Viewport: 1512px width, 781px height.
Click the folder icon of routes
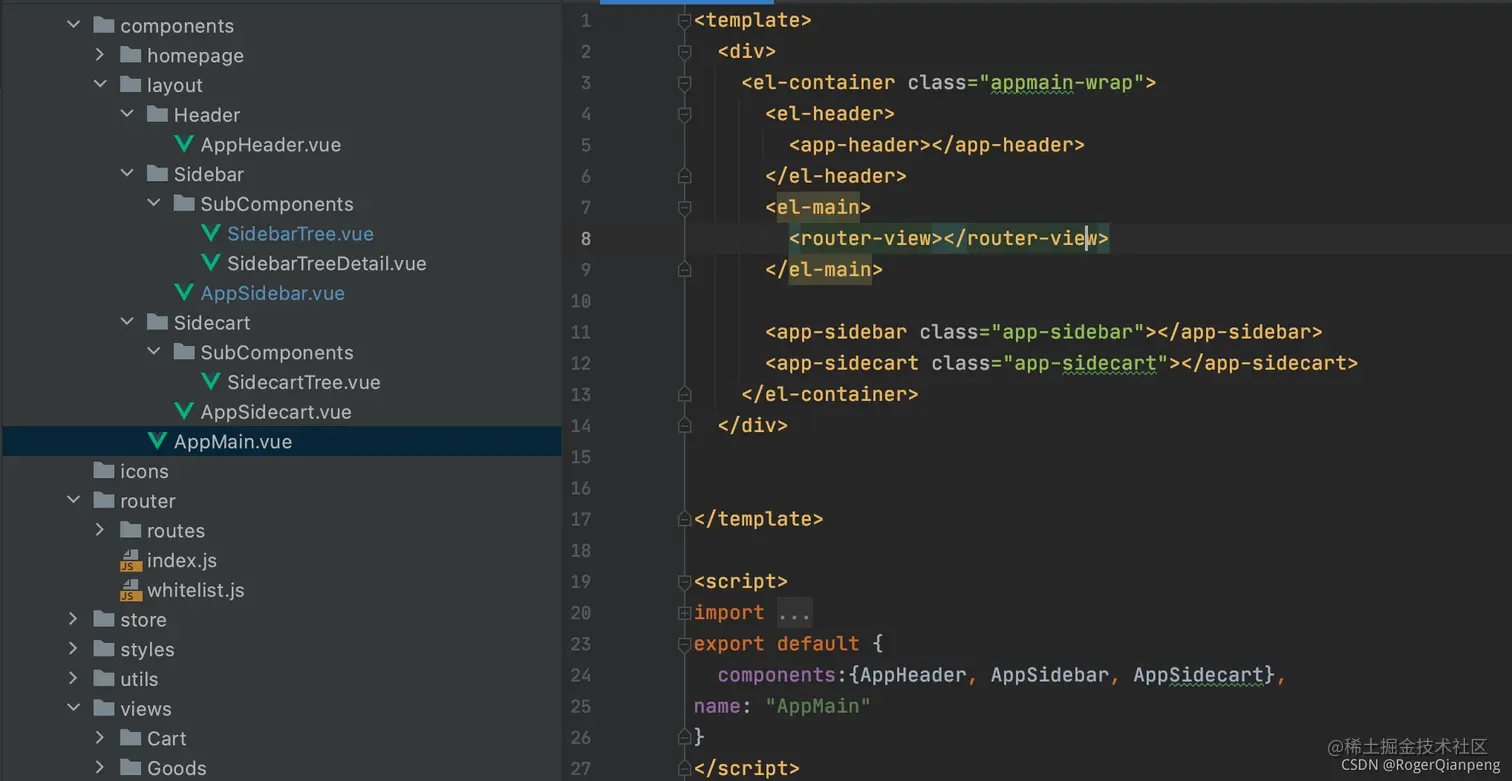click(x=130, y=530)
